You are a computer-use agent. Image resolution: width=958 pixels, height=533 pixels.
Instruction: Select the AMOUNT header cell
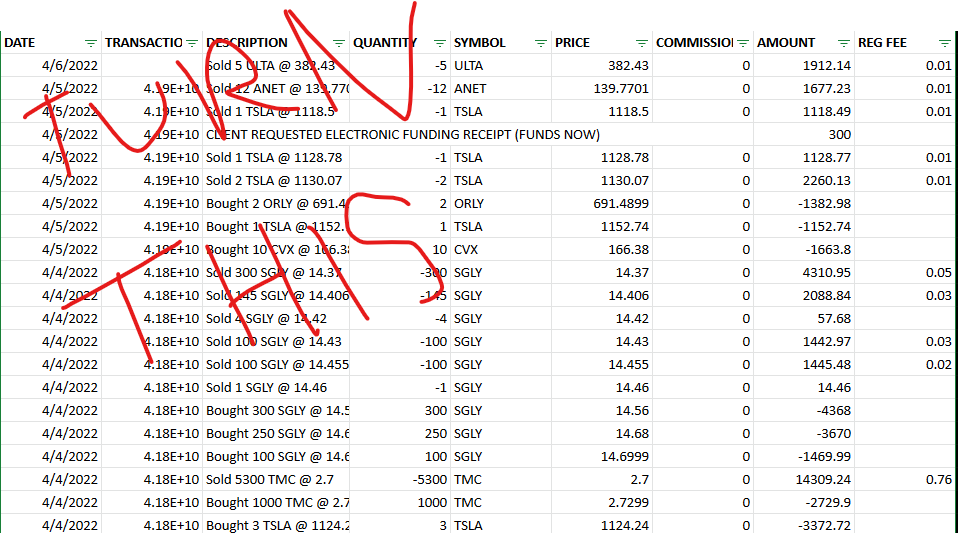tap(804, 43)
